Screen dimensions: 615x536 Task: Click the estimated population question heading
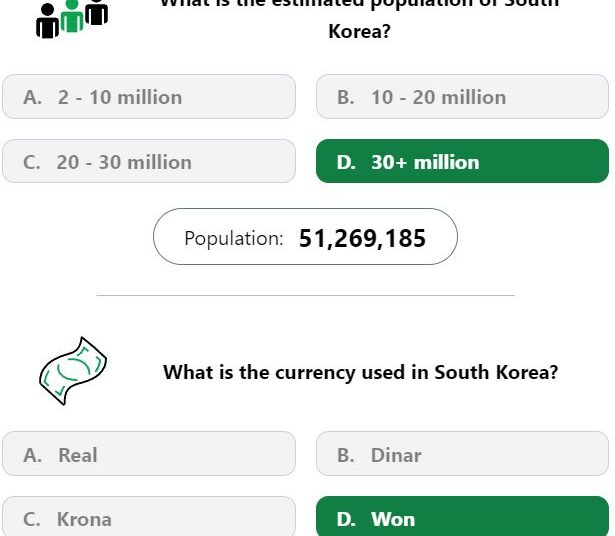click(x=360, y=20)
